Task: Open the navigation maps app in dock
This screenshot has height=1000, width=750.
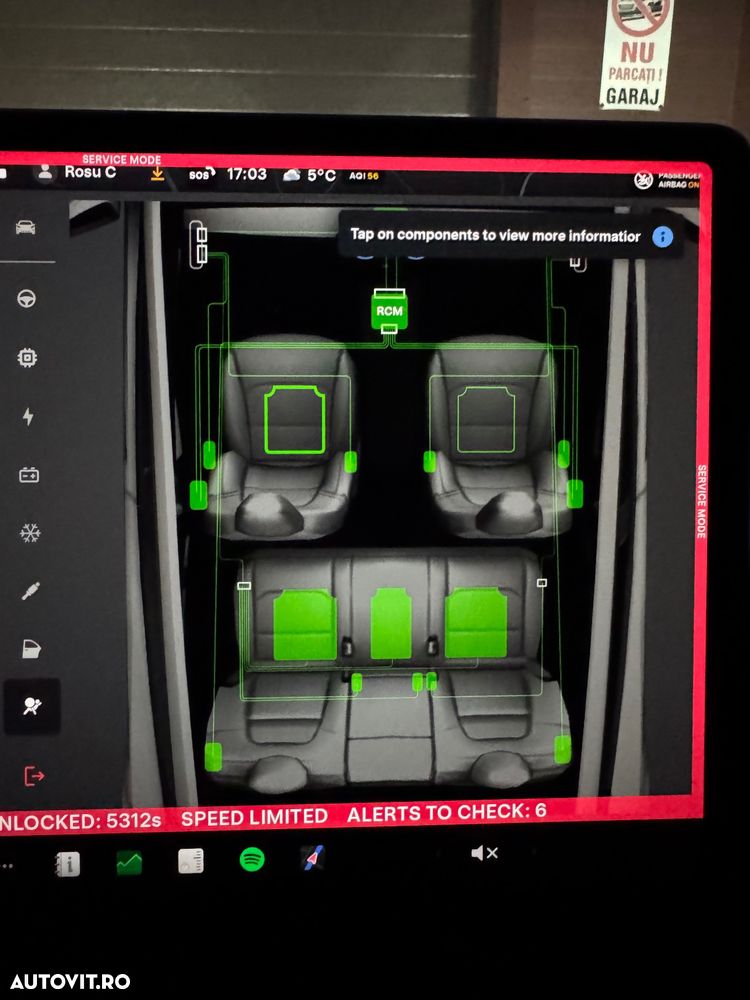Action: click(312, 858)
